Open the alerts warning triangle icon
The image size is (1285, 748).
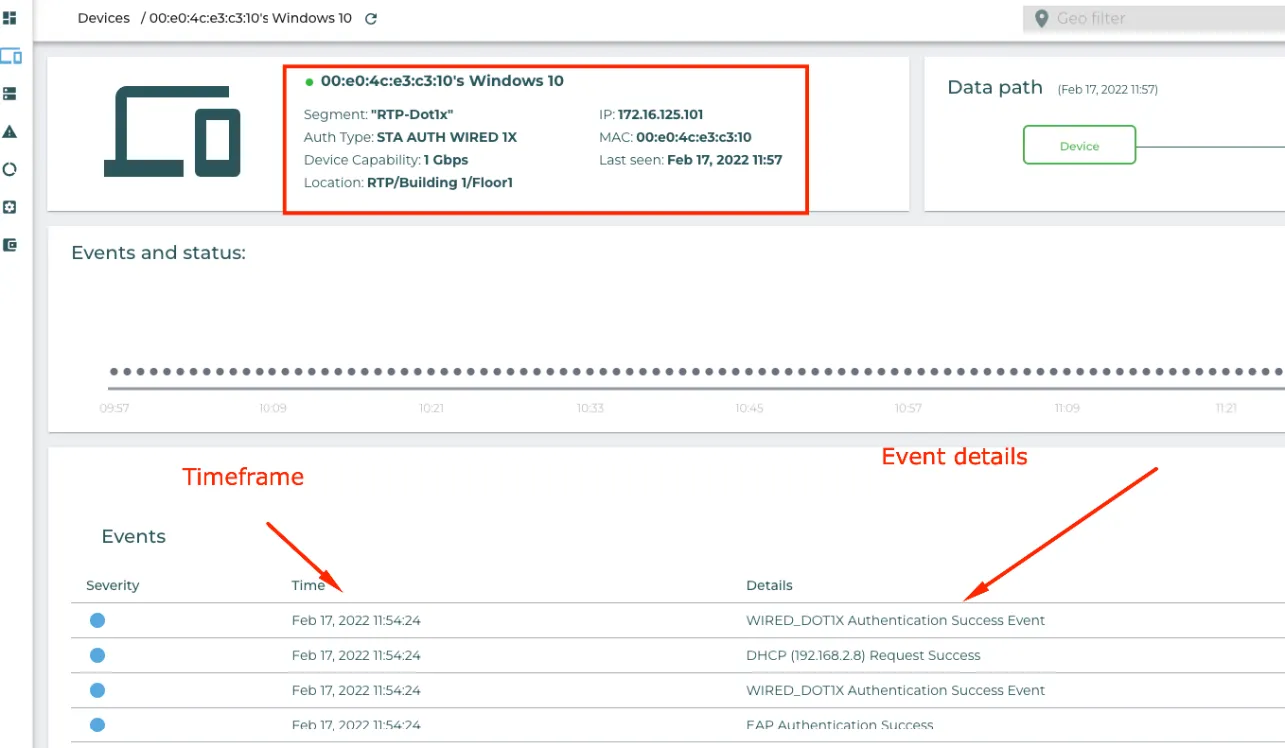[10, 132]
